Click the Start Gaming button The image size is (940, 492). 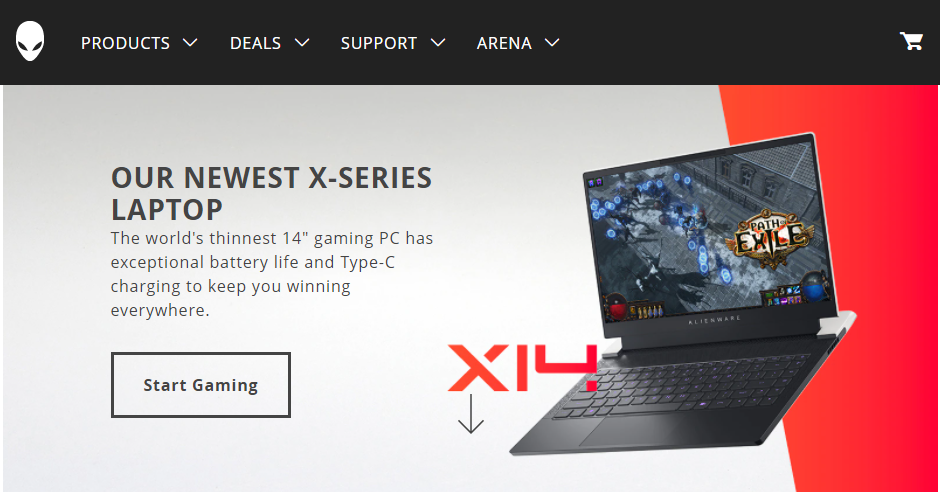201,385
